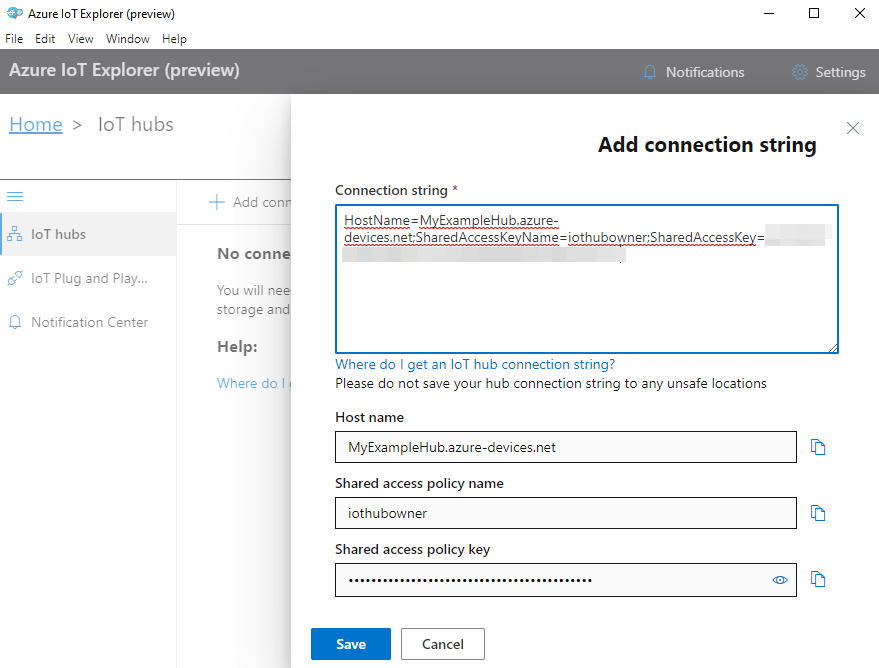Open the View menu
The height and width of the screenshot is (668, 879).
80,38
